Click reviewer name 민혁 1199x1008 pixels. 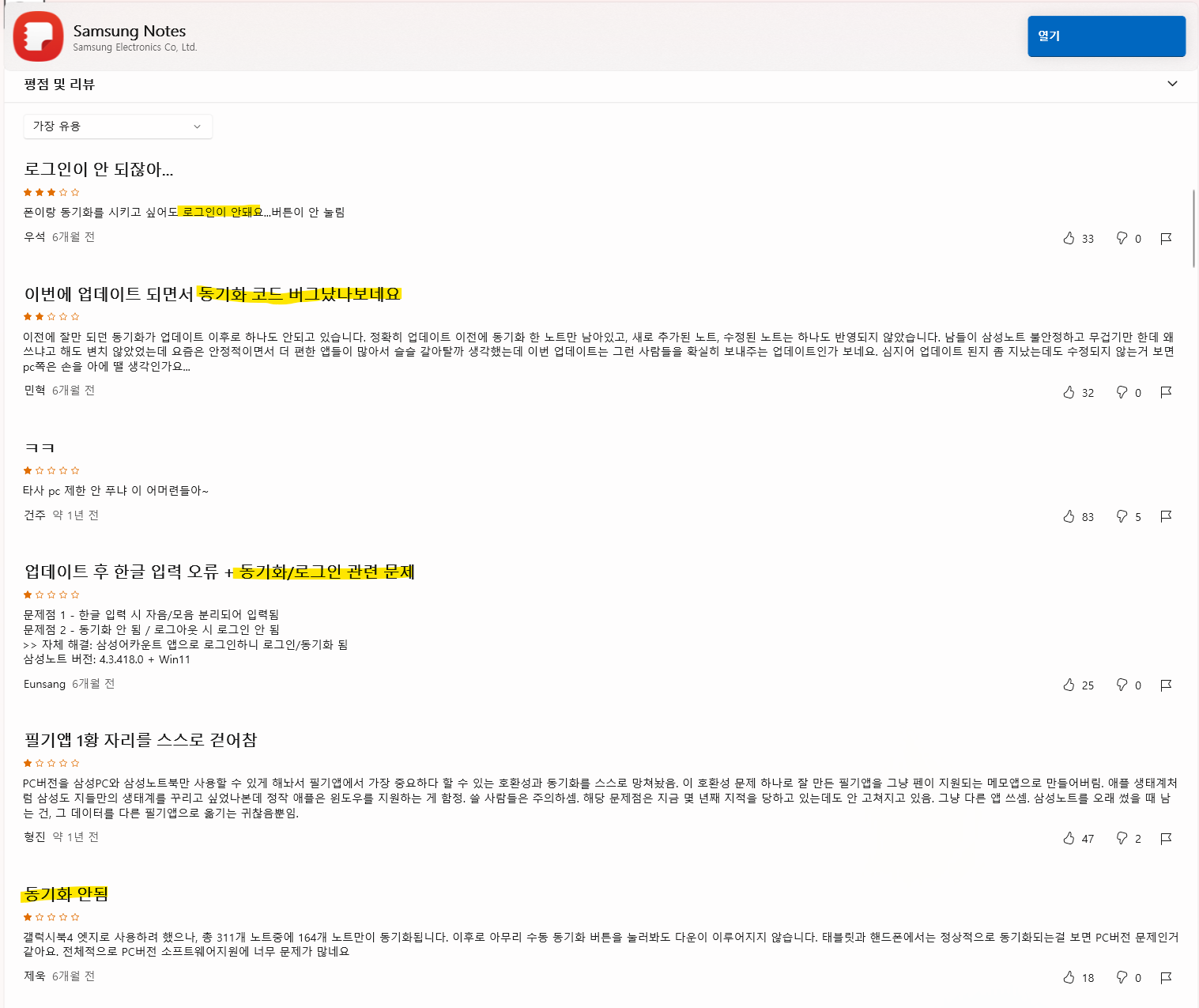click(x=34, y=391)
